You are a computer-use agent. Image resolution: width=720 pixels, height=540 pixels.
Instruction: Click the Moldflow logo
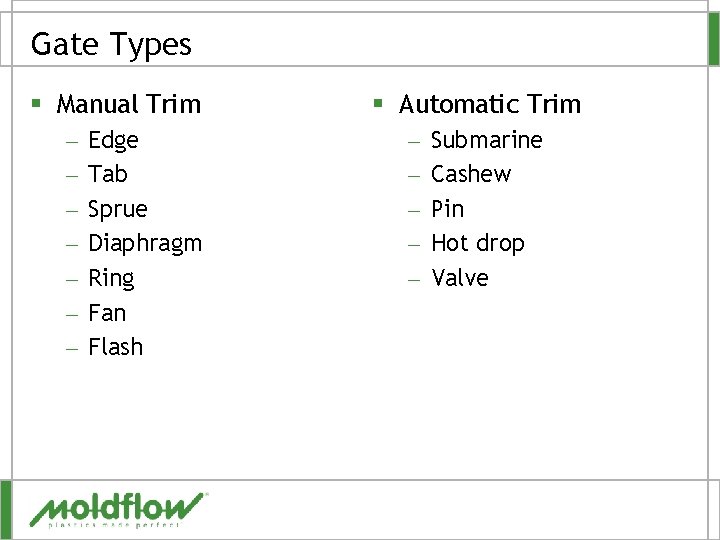point(118,510)
